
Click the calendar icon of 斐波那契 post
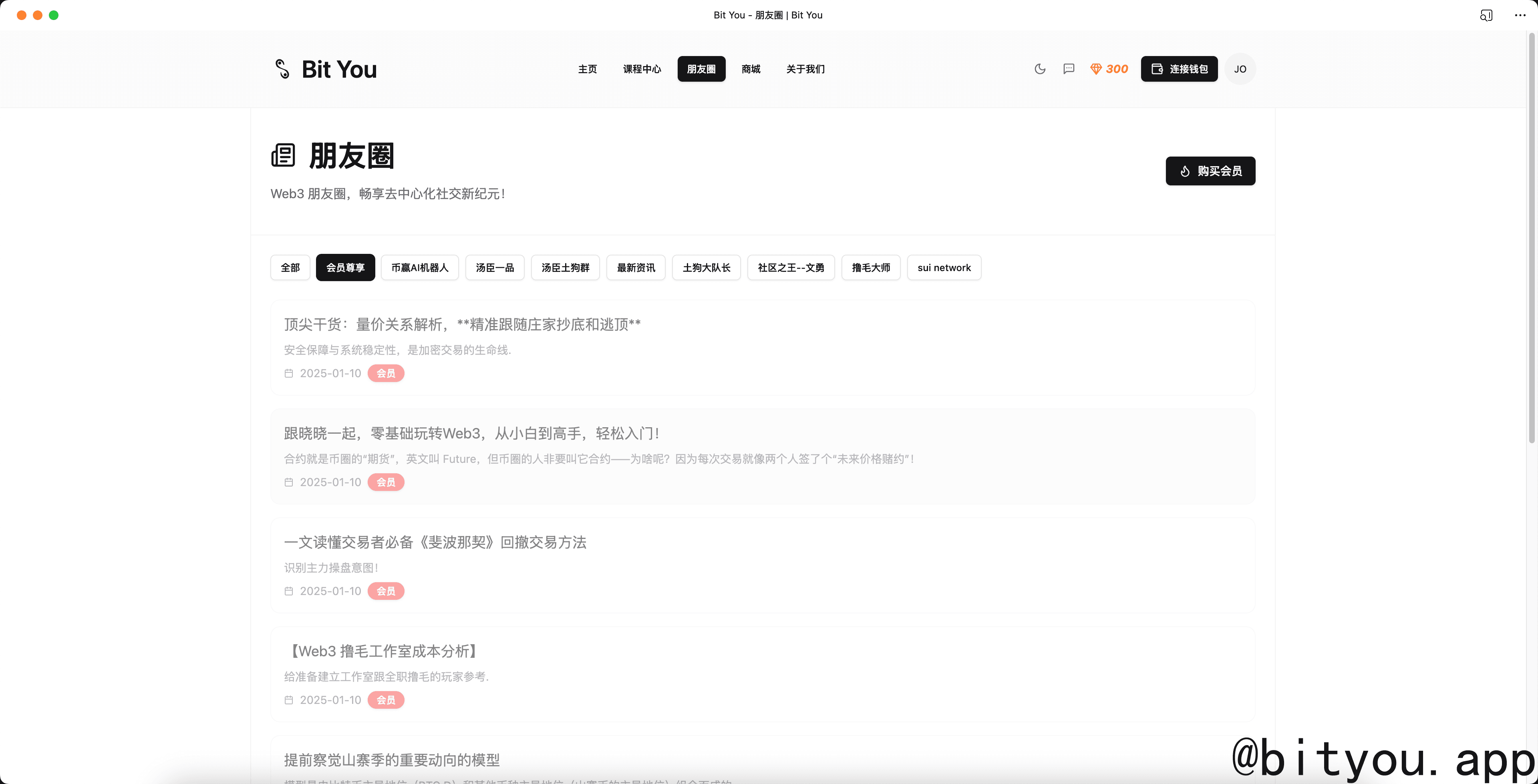[x=289, y=591]
